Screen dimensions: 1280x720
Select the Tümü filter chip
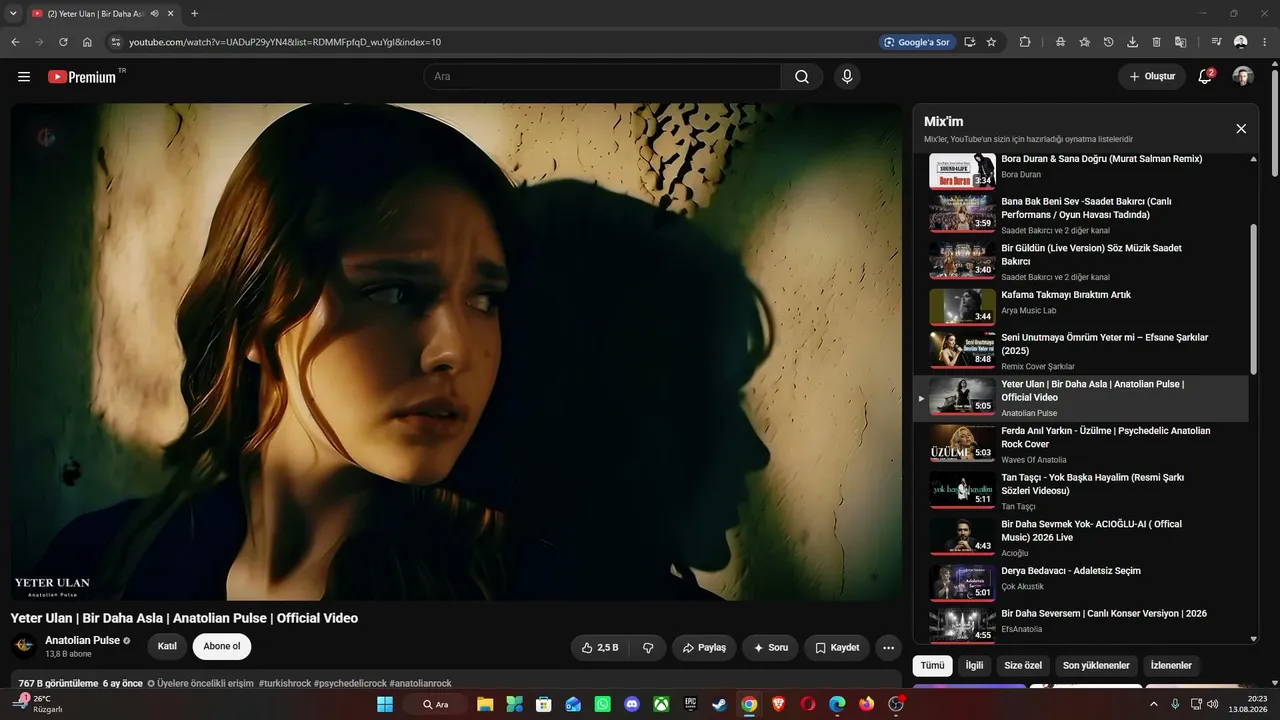(932, 665)
